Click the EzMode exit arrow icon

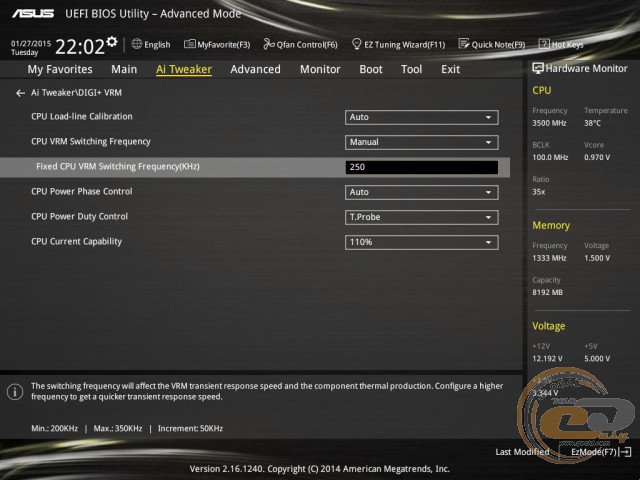tap(625, 452)
